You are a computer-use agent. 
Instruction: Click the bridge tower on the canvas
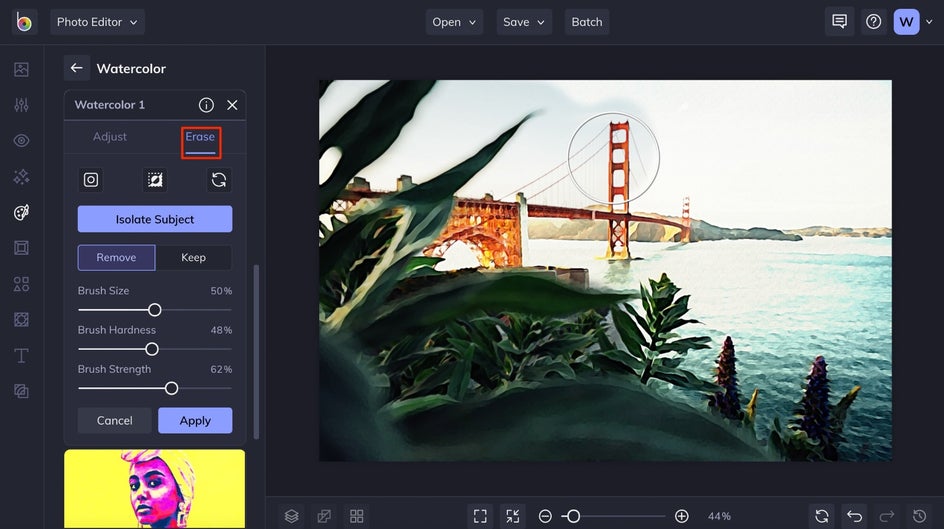coord(619,190)
